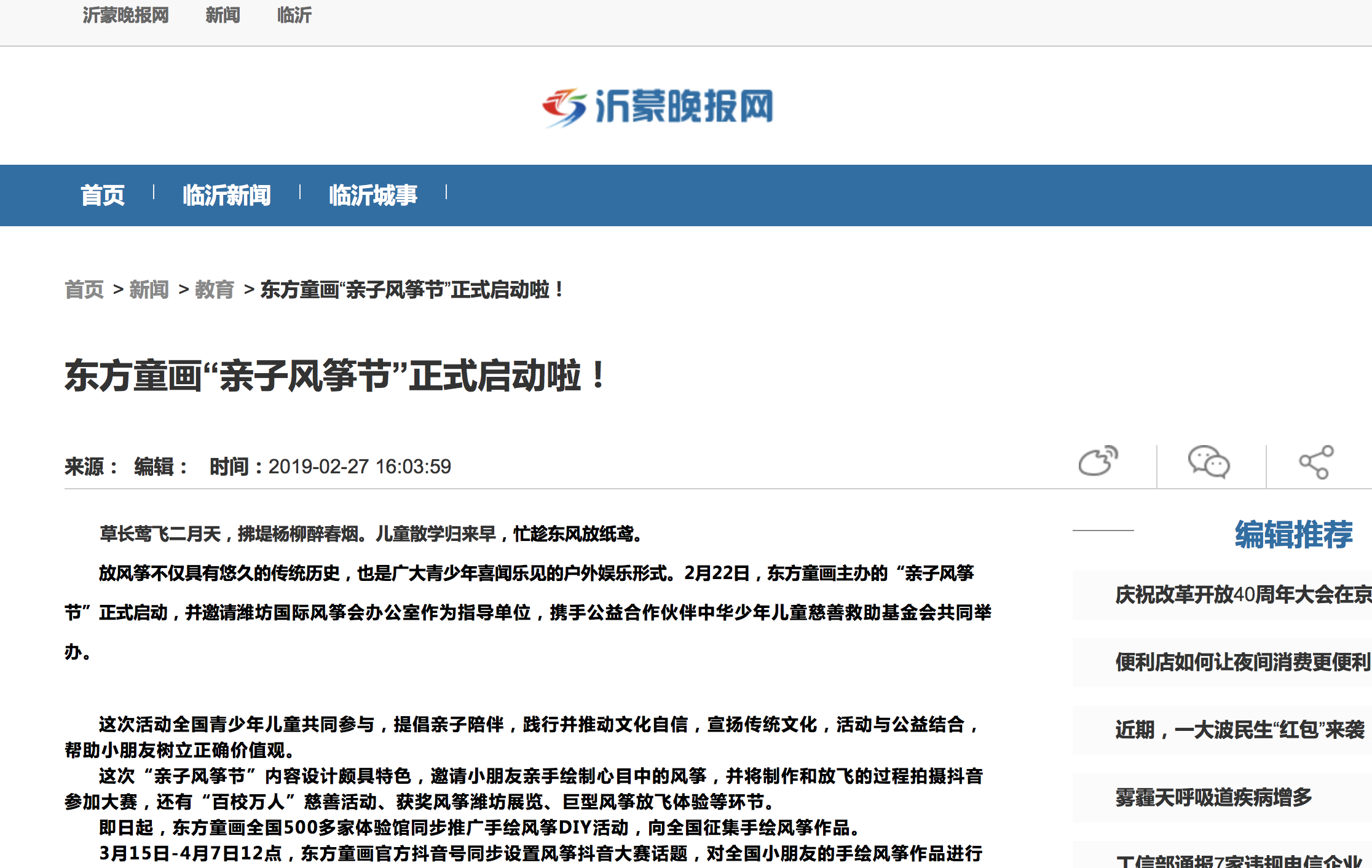
Task: Open the 临沂城事 navigation tab
Action: [x=373, y=195]
